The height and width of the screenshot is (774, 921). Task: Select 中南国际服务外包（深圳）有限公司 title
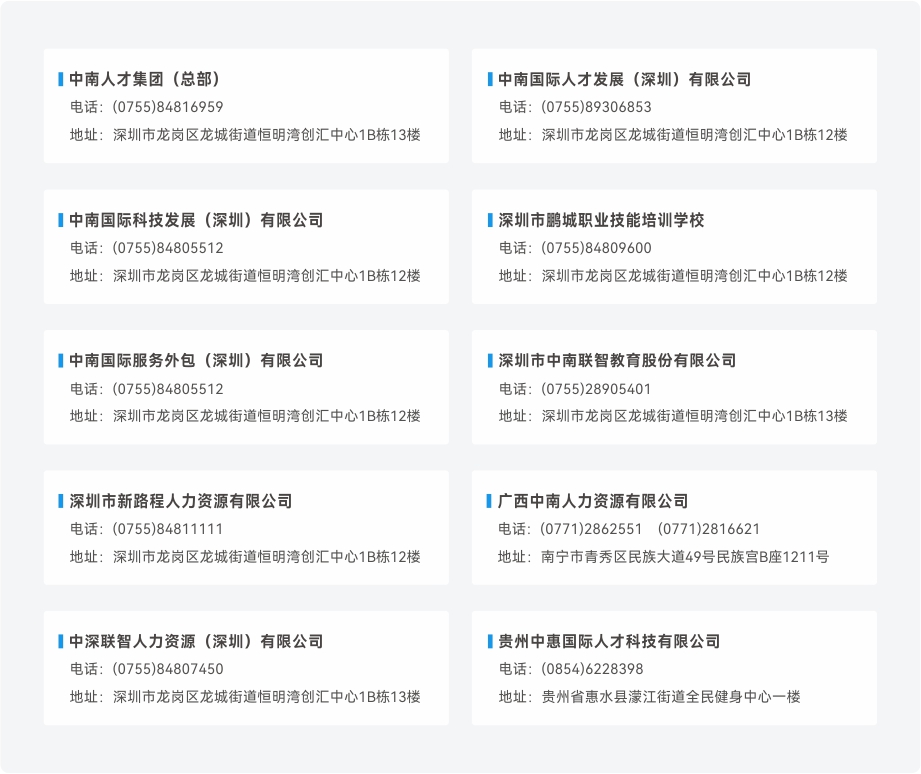point(196,360)
